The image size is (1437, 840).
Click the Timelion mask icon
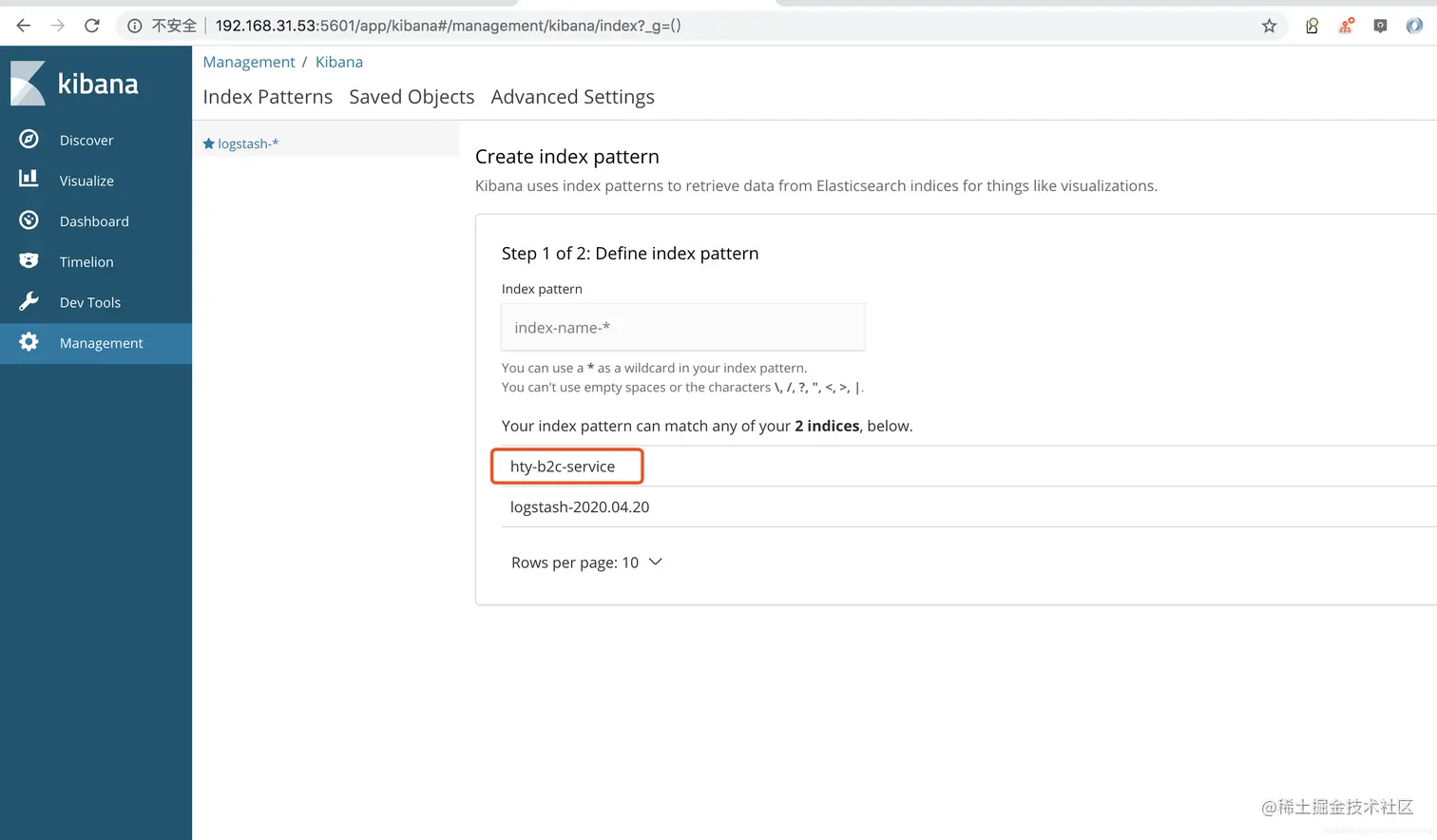(x=29, y=260)
